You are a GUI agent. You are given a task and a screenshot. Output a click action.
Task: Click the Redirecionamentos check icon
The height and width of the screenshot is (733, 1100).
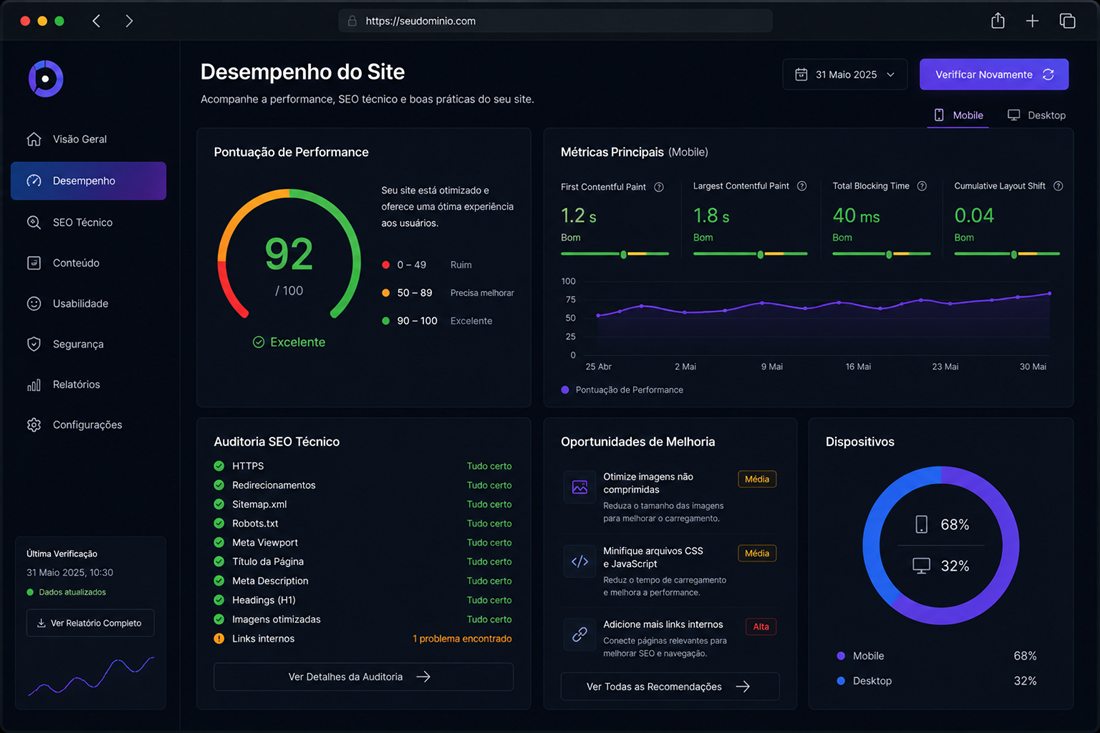click(219, 485)
